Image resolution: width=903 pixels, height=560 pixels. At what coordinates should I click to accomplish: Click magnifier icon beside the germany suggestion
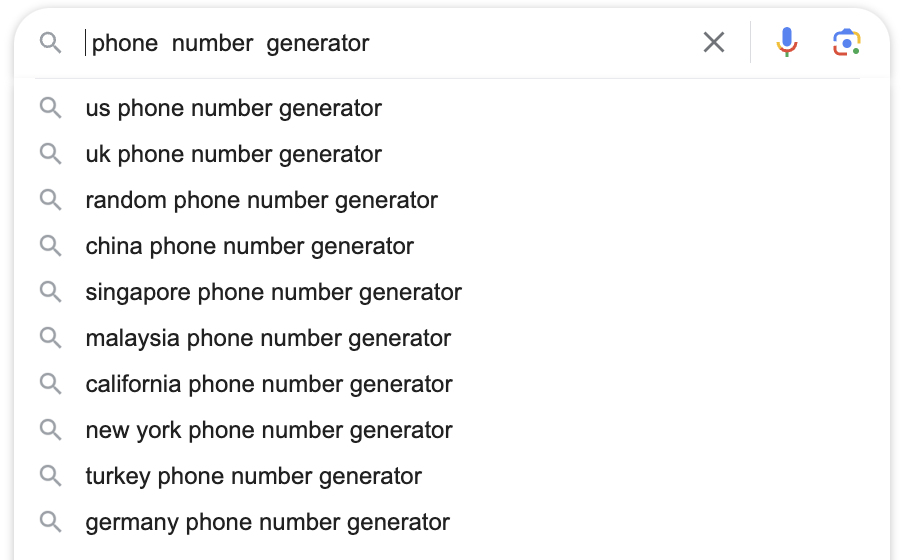point(50,522)
